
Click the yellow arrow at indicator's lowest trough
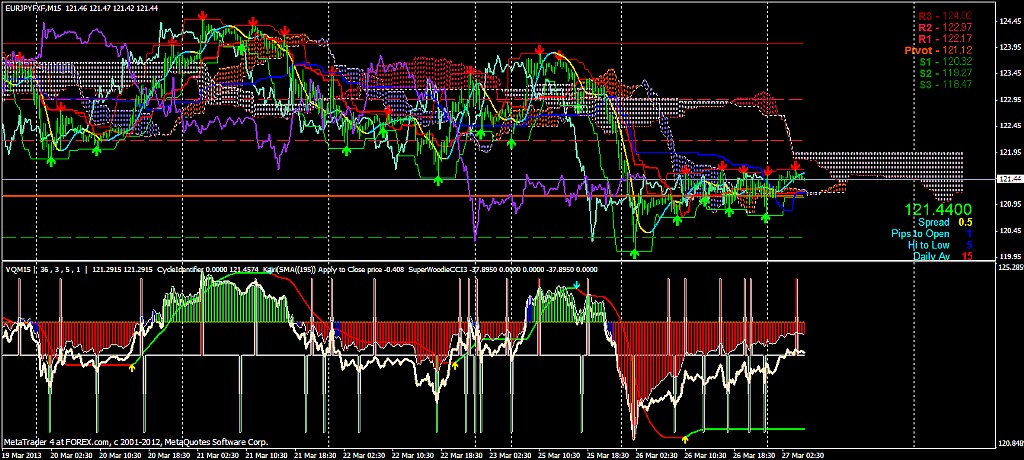click(684, 438)
